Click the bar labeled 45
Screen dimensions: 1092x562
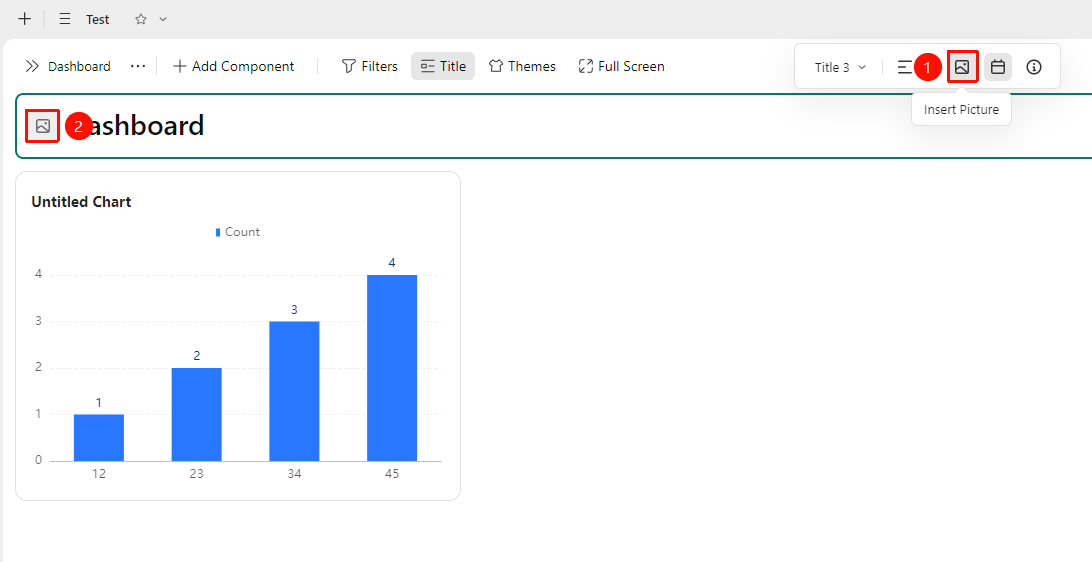[392, 368]
